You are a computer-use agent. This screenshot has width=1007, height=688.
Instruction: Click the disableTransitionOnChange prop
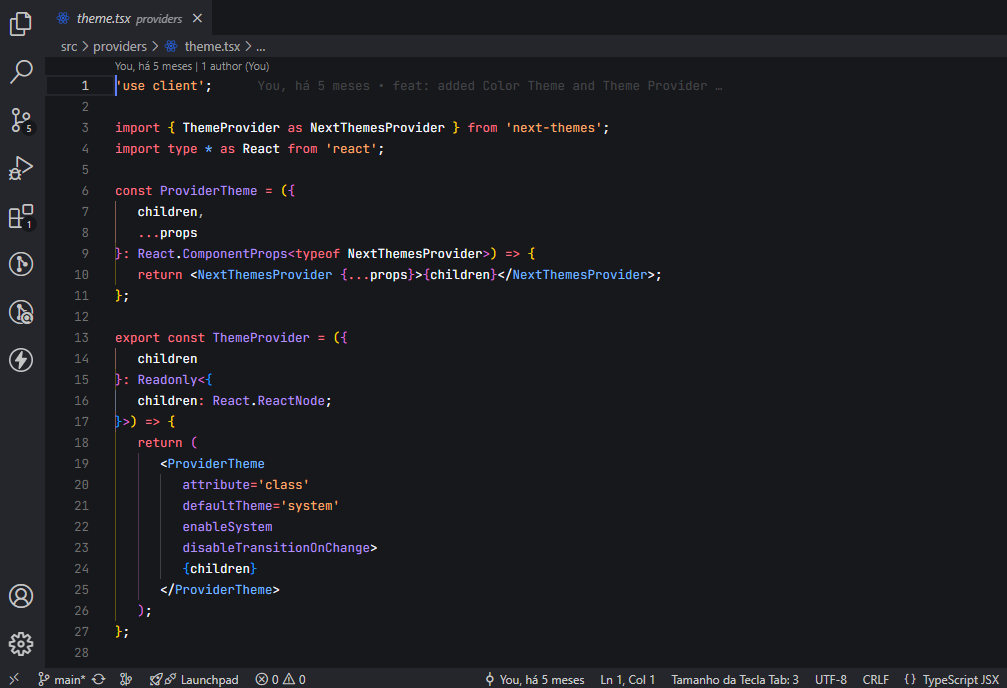point(276,548)
